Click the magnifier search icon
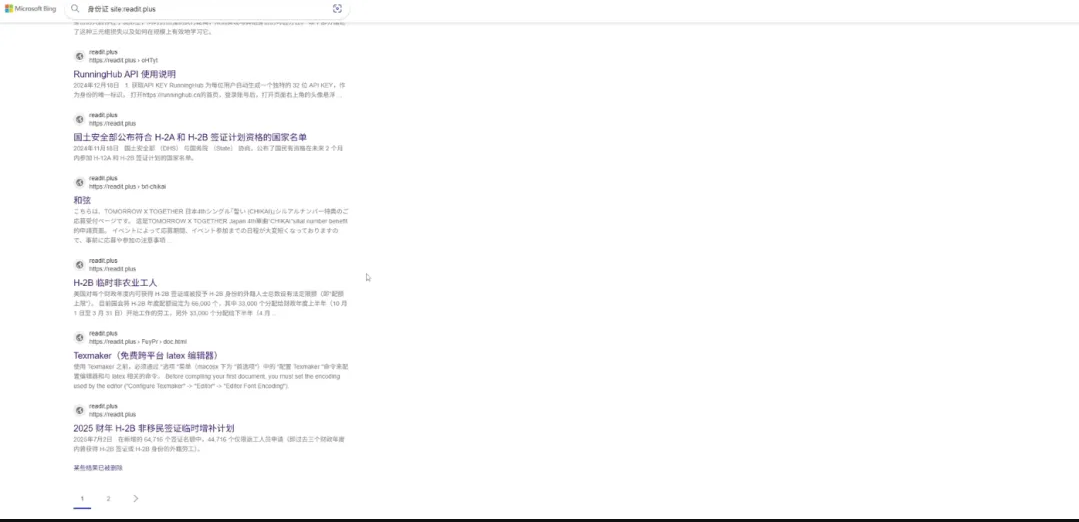Image resolution: width=1079 pixels, height=522 pixels. 75,9
